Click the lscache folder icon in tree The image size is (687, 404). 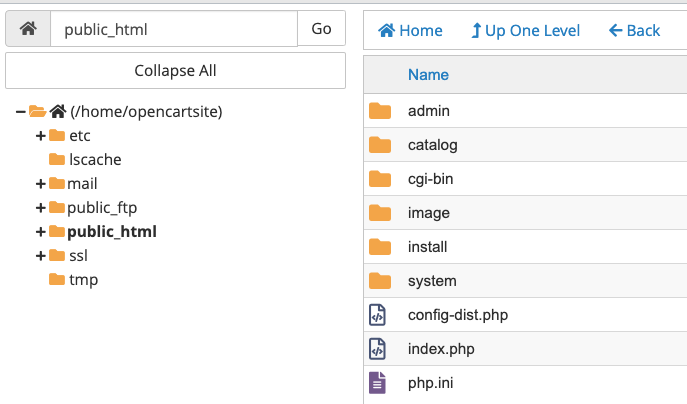[x=57, y=159]
